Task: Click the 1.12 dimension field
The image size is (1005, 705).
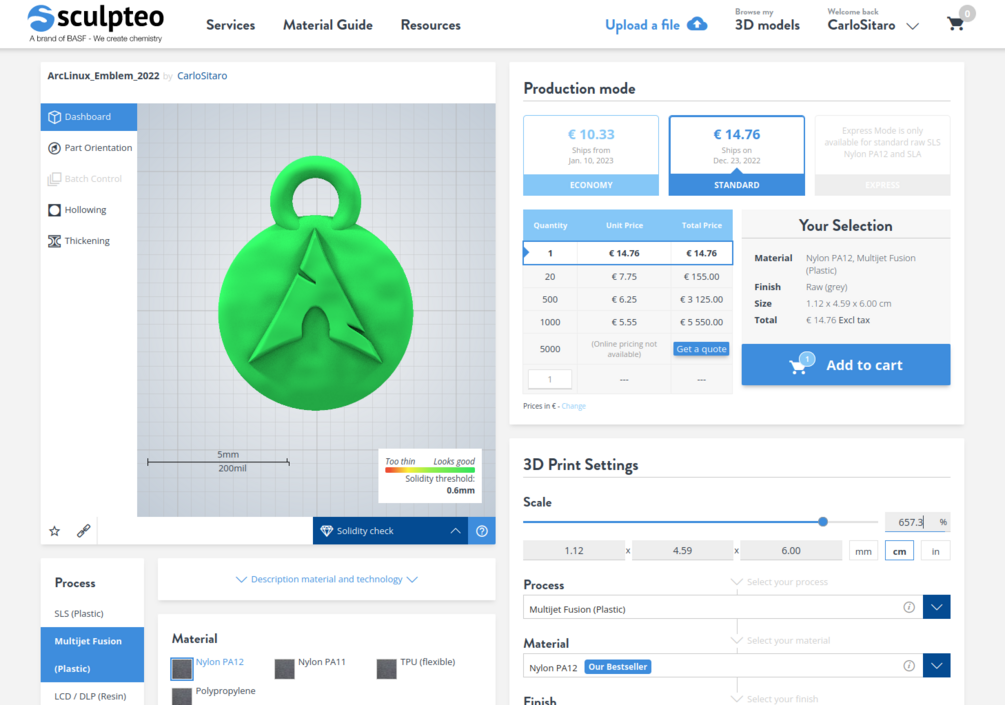Action: (x=574, y=551)
